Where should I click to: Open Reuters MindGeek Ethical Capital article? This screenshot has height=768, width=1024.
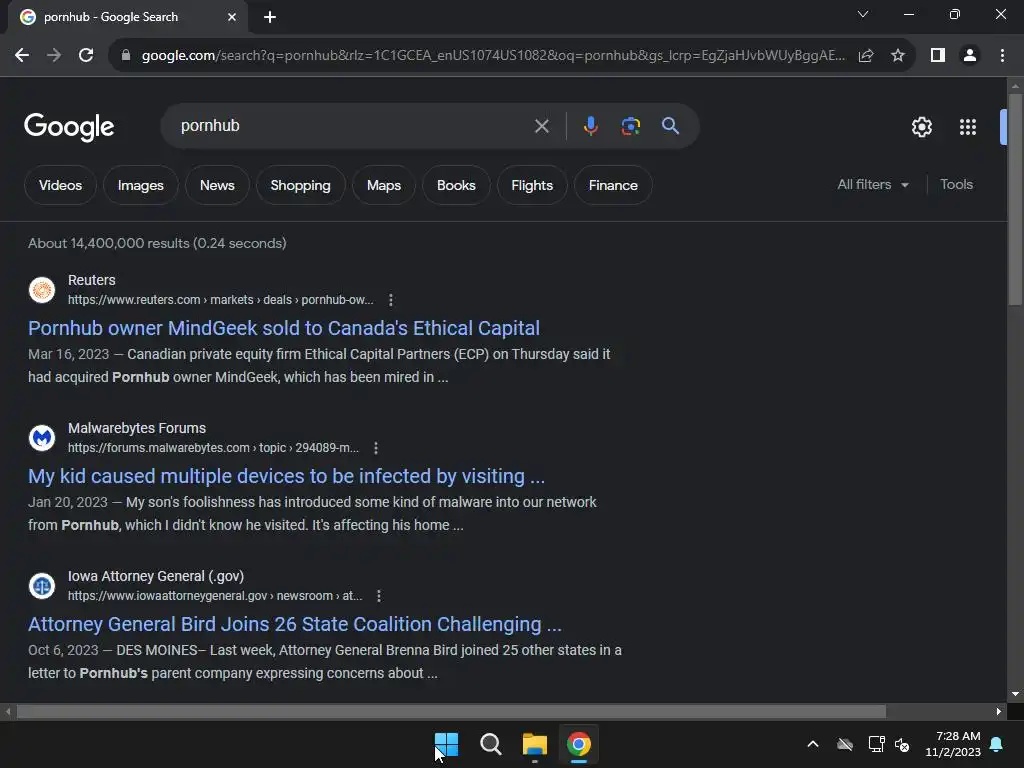click(x=283, y=328)
